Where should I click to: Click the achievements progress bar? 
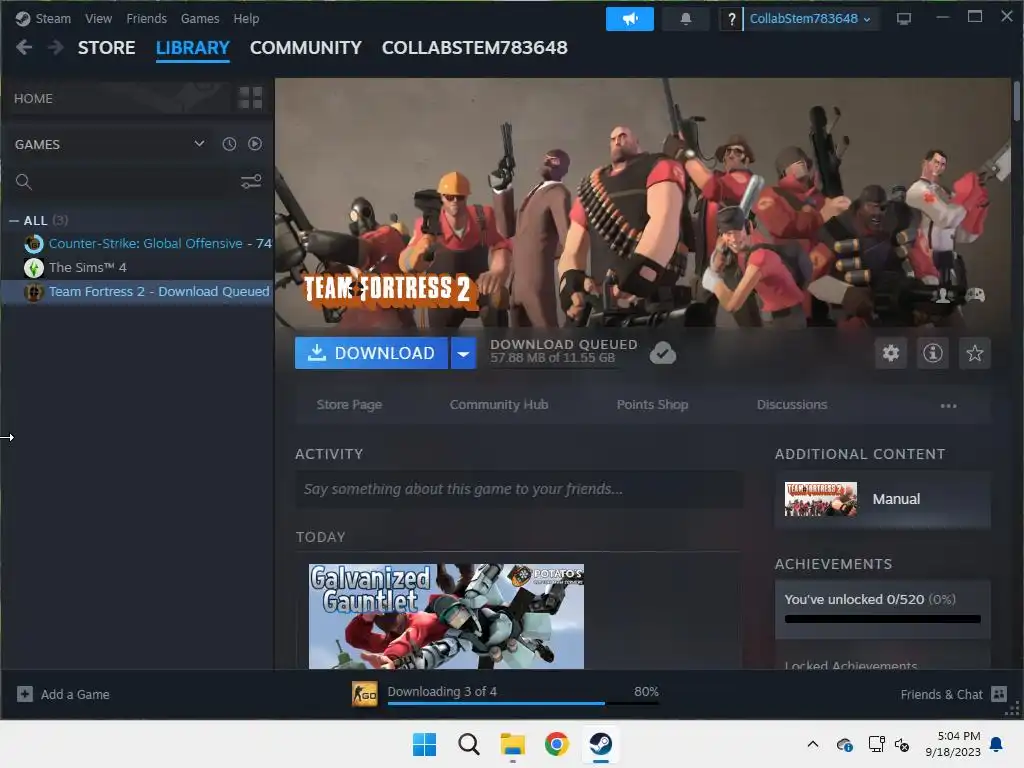[x=882, y=619]
